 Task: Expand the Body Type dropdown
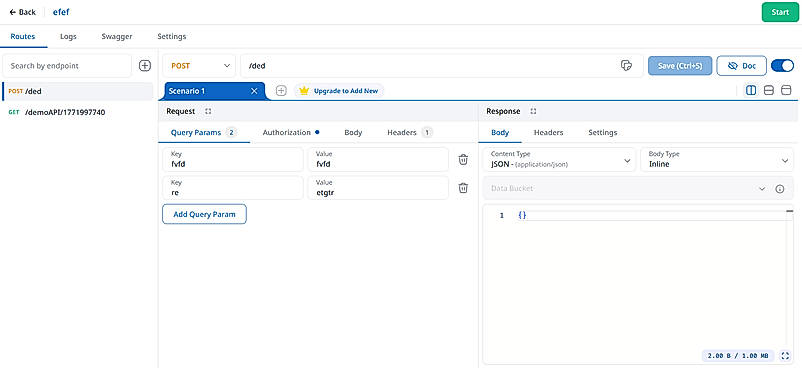(718, 160)
